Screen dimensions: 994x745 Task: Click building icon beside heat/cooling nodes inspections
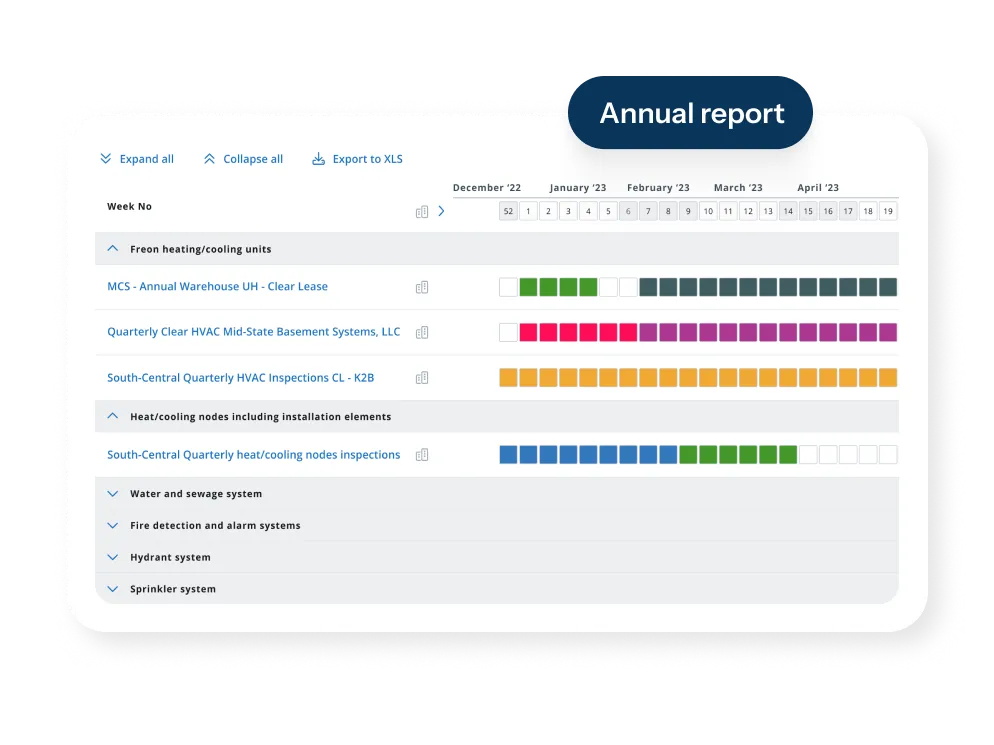click(x=422, y=455)
